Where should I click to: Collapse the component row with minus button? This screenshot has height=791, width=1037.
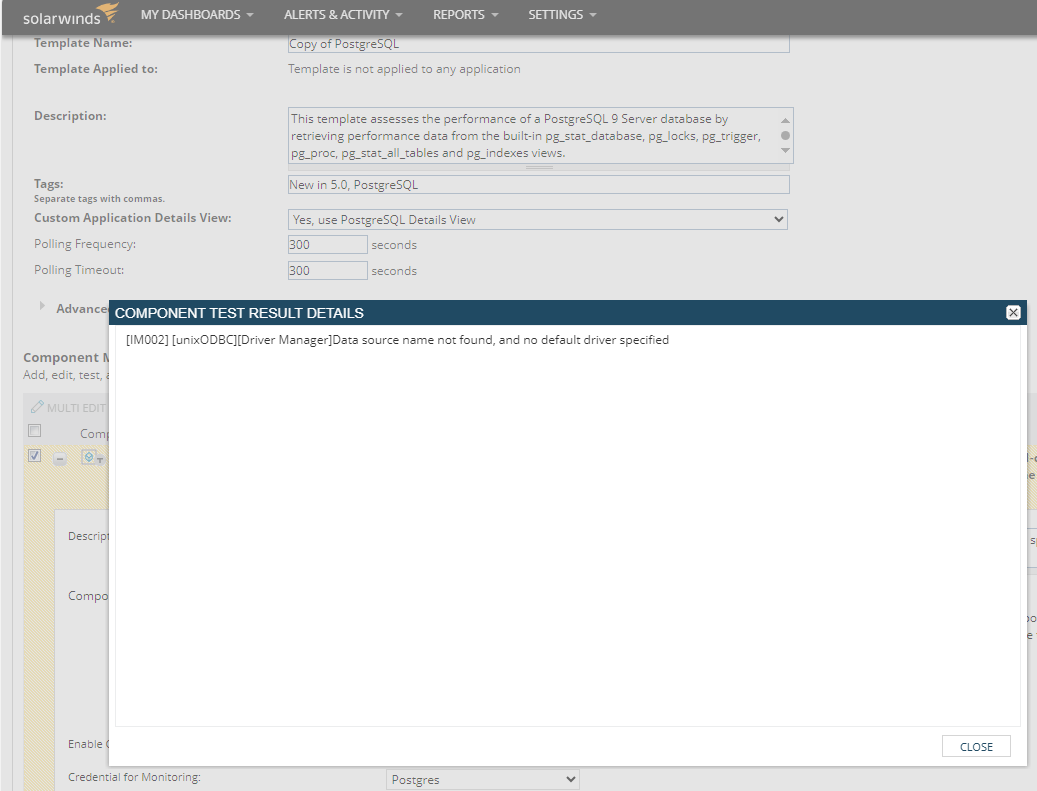(60, 458)
